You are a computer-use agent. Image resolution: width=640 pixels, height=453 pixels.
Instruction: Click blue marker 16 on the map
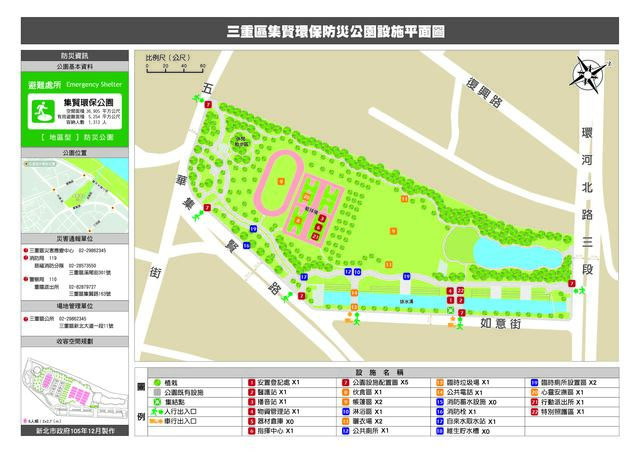(247, 245)
